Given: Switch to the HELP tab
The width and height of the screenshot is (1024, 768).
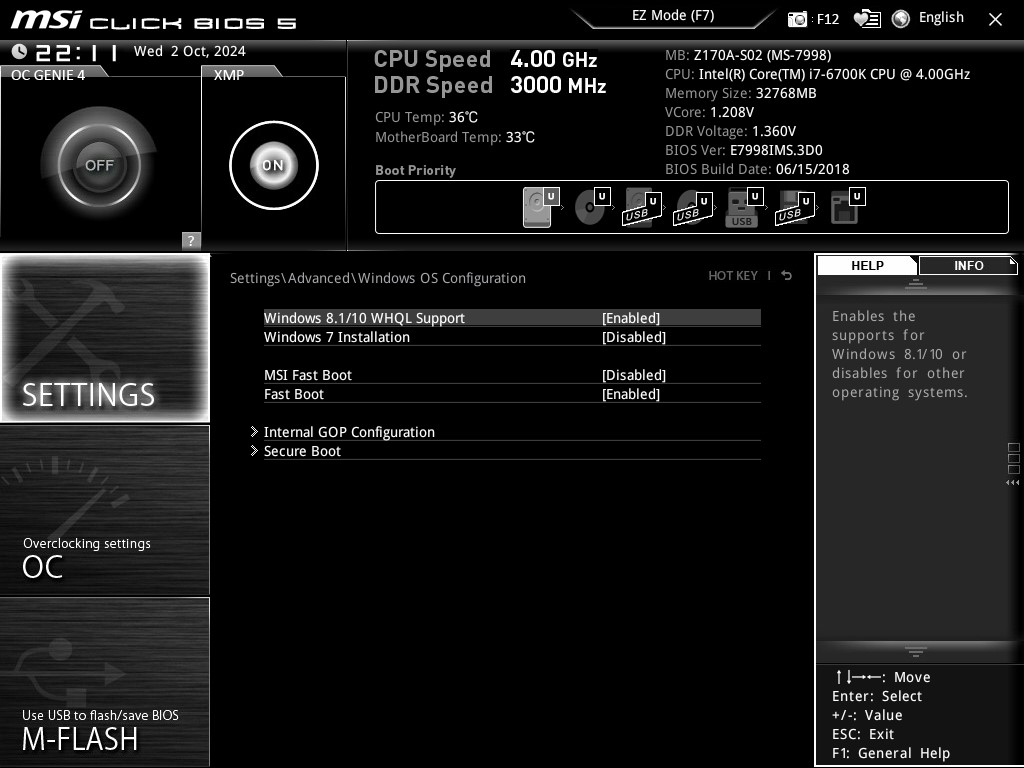Looking at the screenshot, I should 867,265.
